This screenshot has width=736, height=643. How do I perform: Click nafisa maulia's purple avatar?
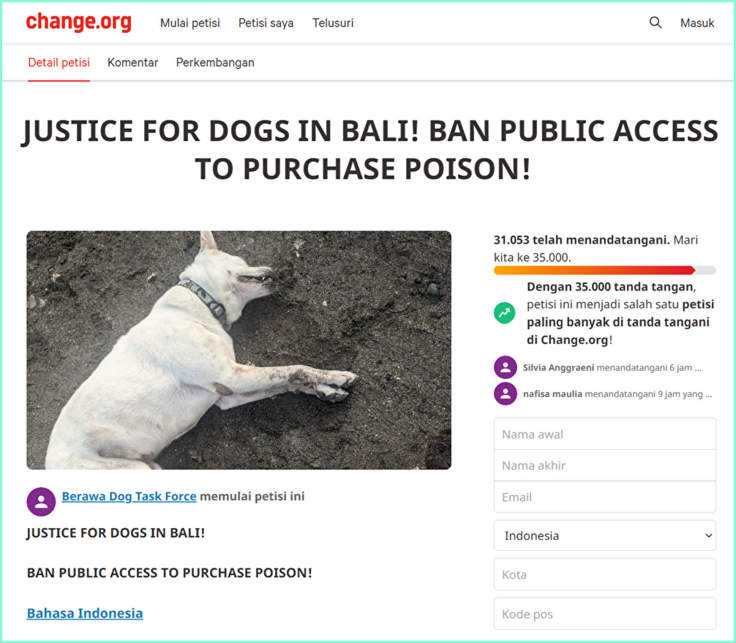click(x=505, y=394)
